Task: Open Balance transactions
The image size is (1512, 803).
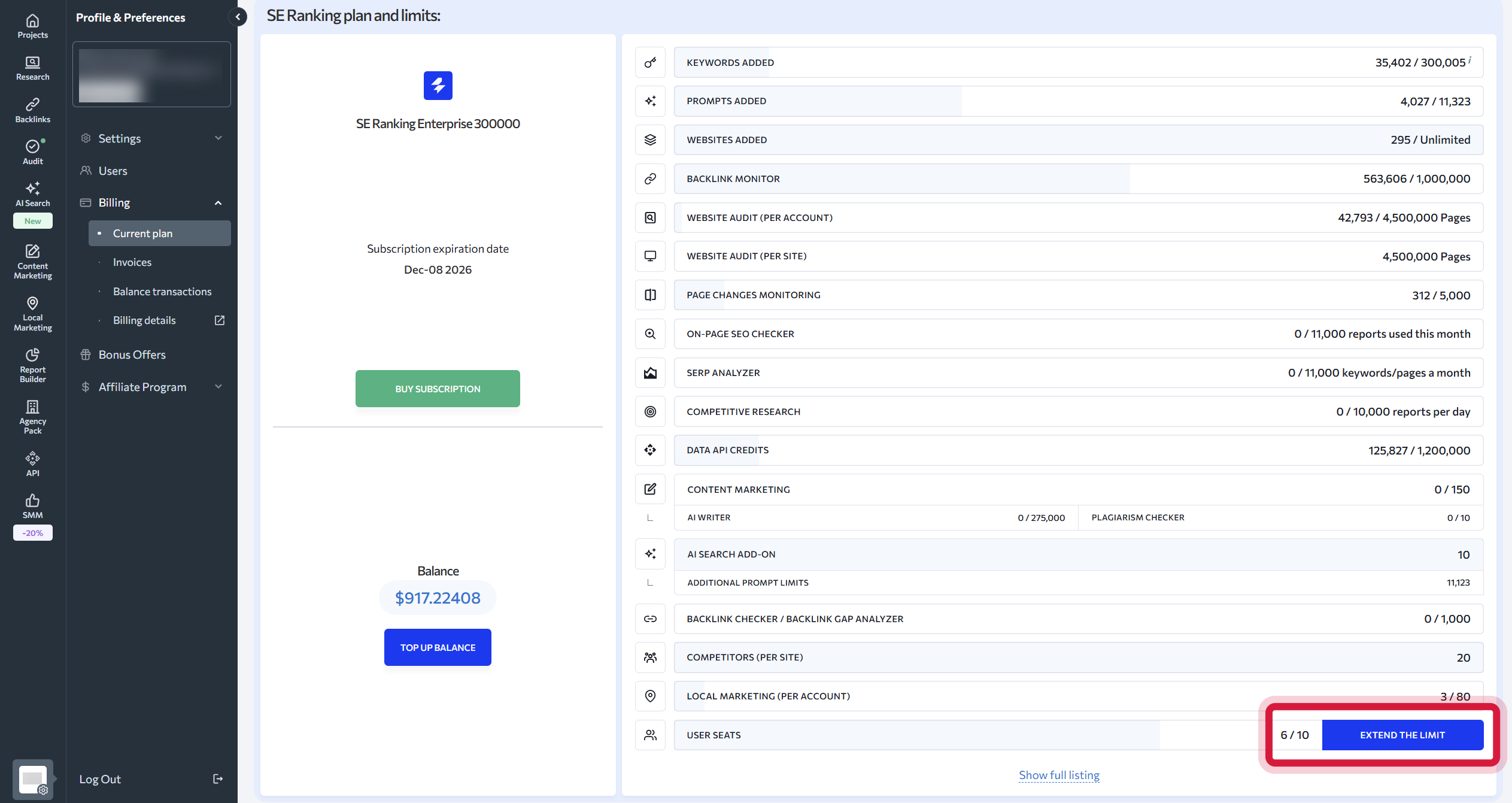Action: pyautogui.click(x=162, y=292)
